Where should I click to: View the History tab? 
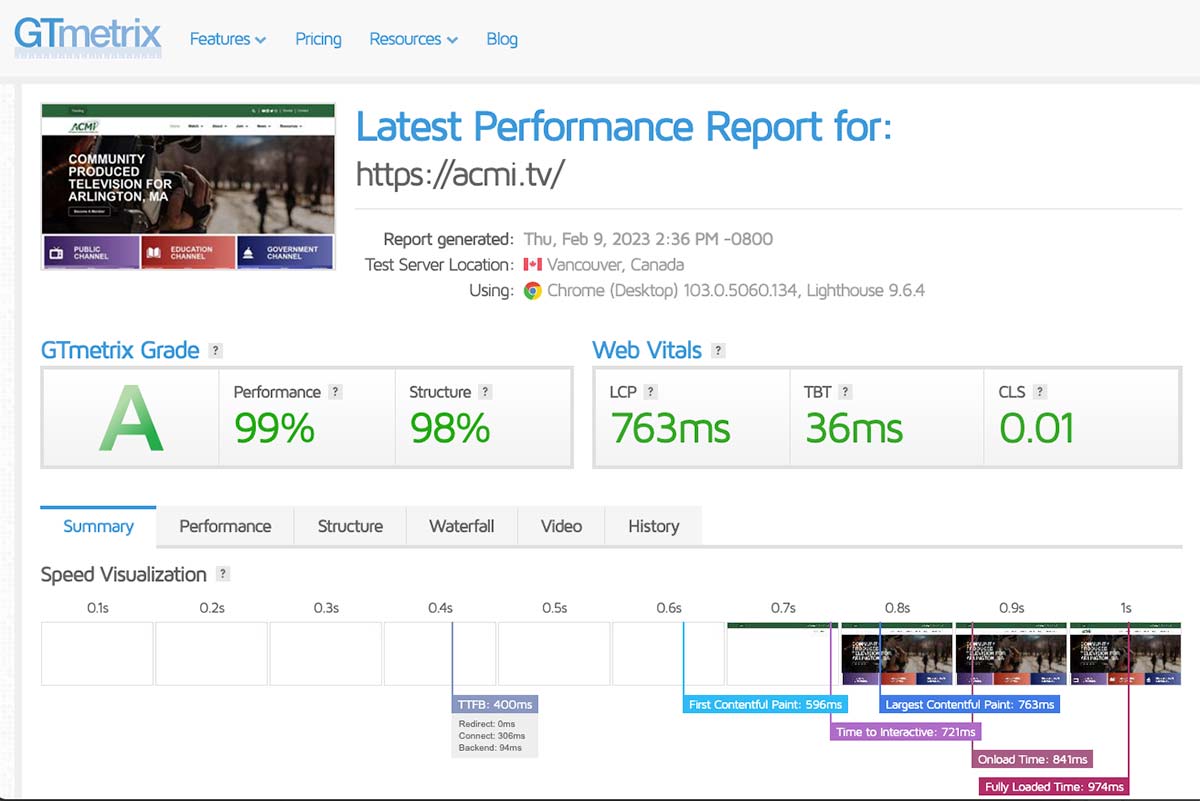click(653, 526)
